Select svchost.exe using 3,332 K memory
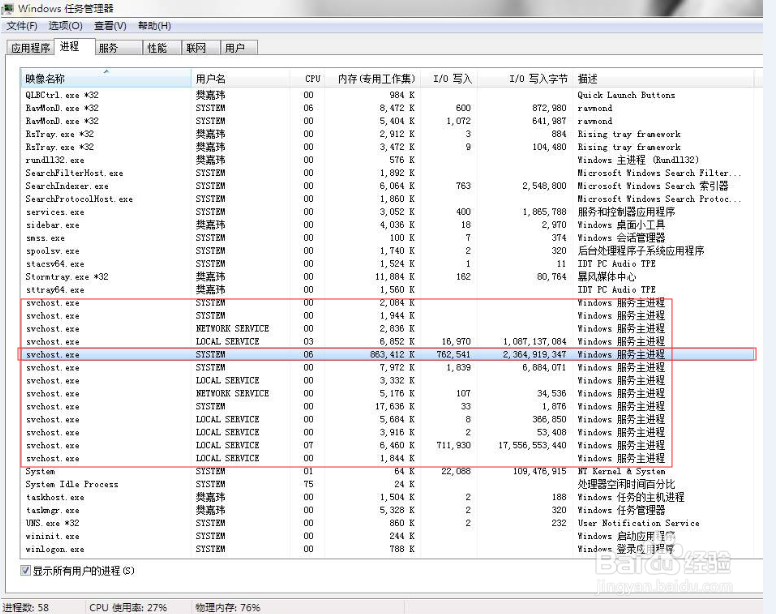This screenshot has width=776, height=614. 387,380
